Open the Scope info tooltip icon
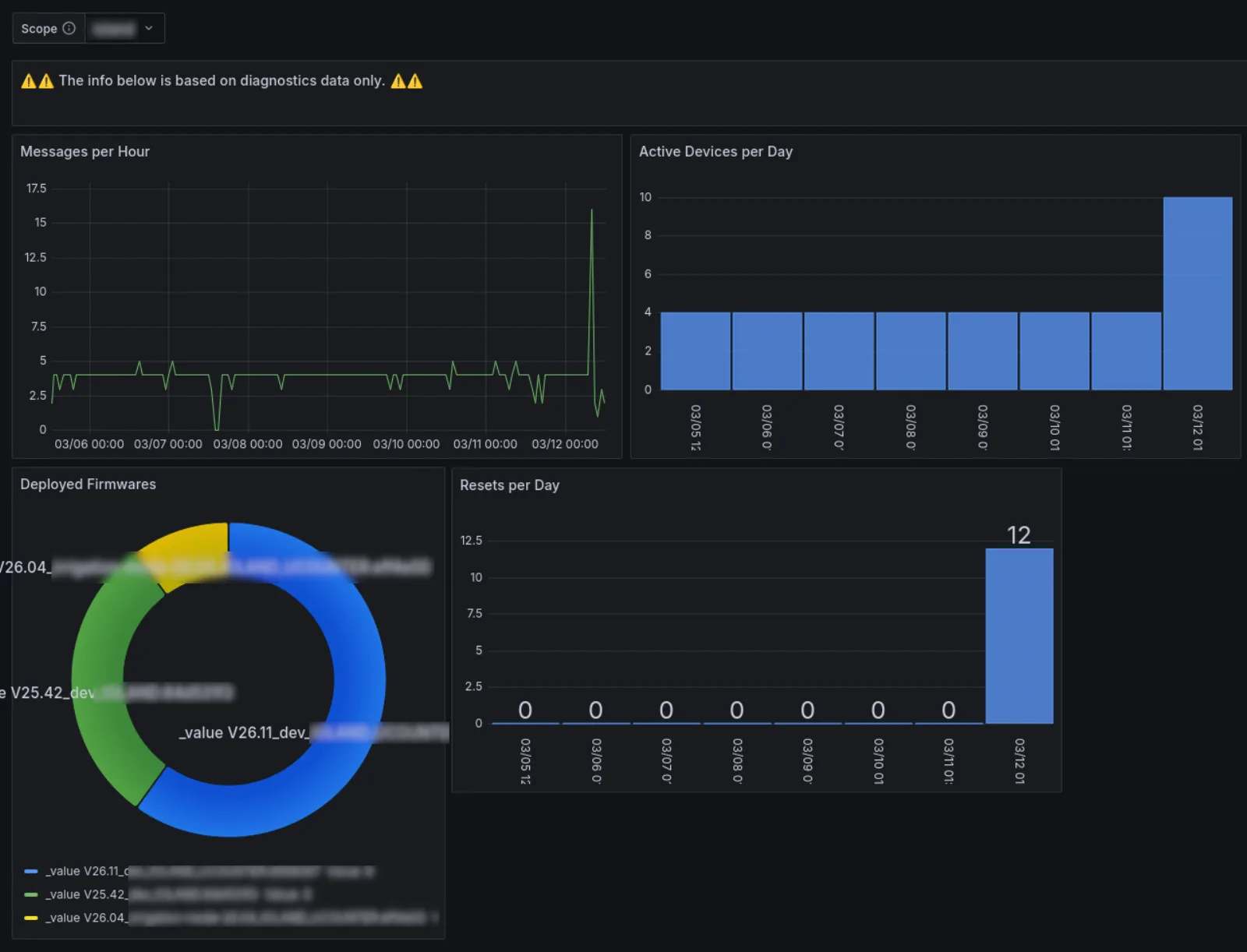1247x952 pixels. point(69,28)
